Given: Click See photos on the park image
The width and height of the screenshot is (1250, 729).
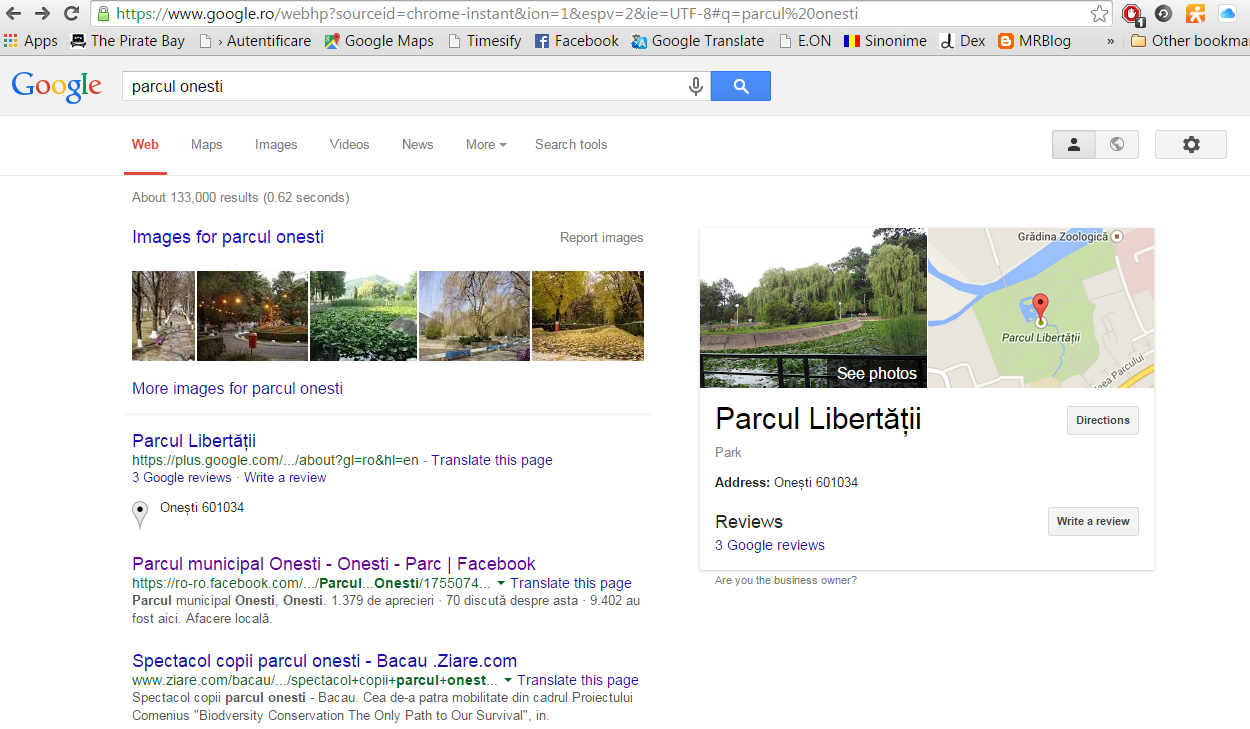Looking at the screenshot, I should coord(876,374).
